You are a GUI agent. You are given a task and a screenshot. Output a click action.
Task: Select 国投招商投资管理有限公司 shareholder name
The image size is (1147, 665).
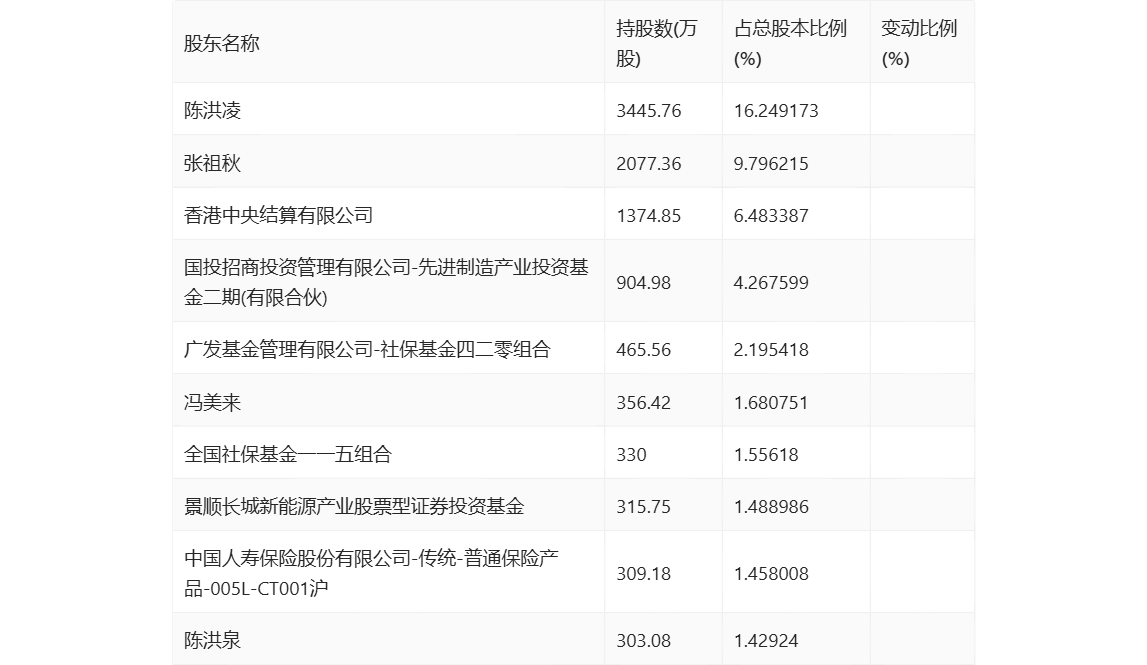tap(386, 282)
